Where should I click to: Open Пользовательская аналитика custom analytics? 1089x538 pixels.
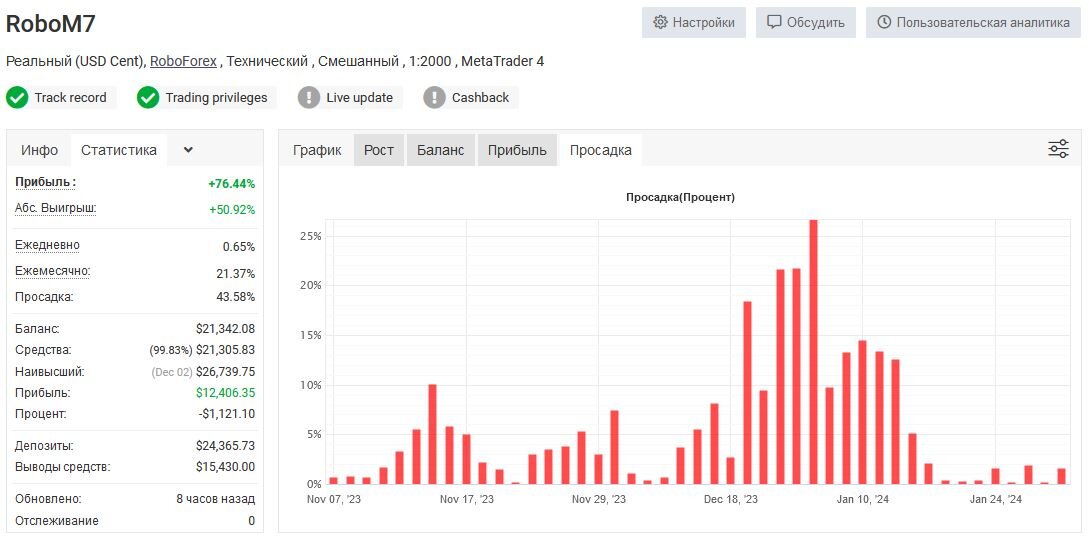tap(973, 22)
